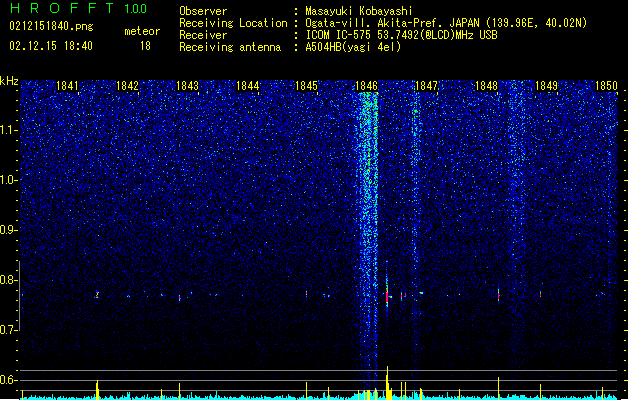The height and width of the screenshot is (400, 629).
Task: Click the tallest yellow amplitude spike below 1846
Action: [x=388, y=382]
